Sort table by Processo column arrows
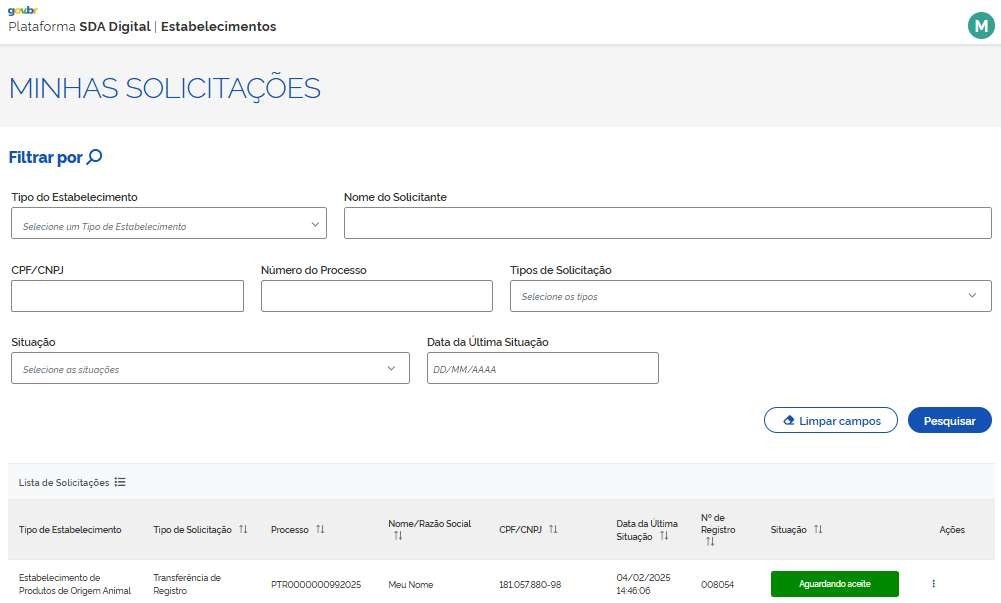The width and height of the screenshot is (1001, 603). pos(320,529)
